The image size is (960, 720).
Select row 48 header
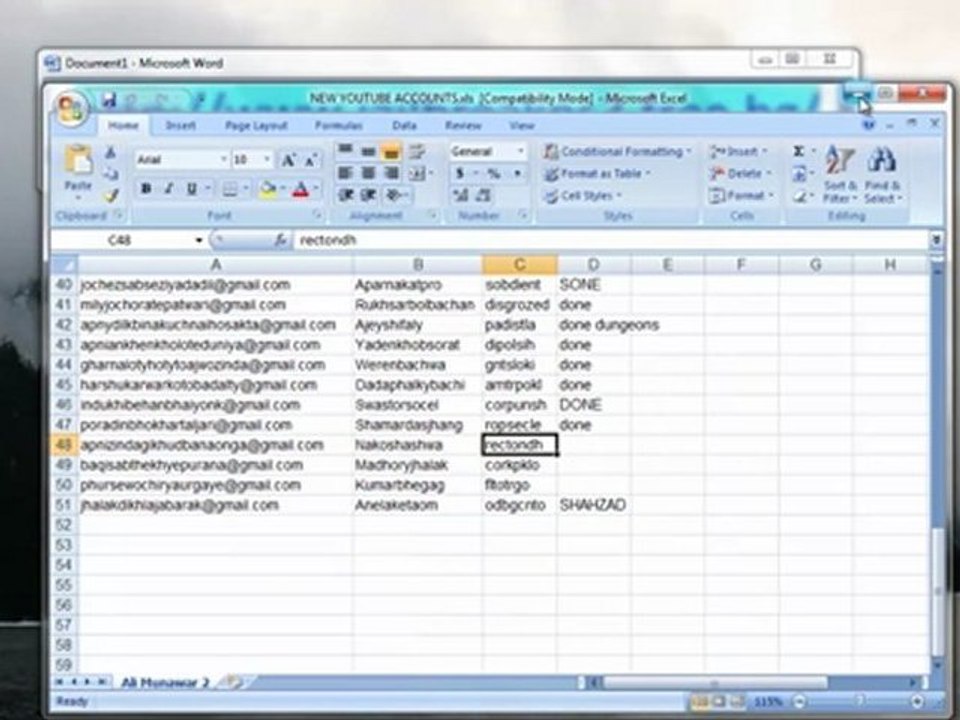click(64, 444)
